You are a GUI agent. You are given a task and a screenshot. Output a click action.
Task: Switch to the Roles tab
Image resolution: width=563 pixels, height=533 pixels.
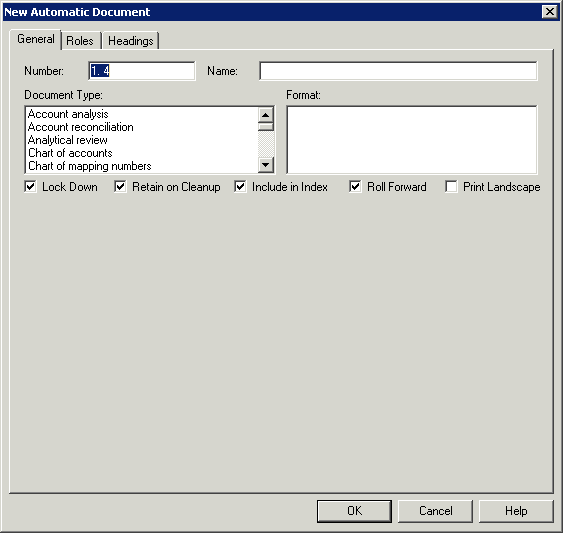[x=80, y=41]
